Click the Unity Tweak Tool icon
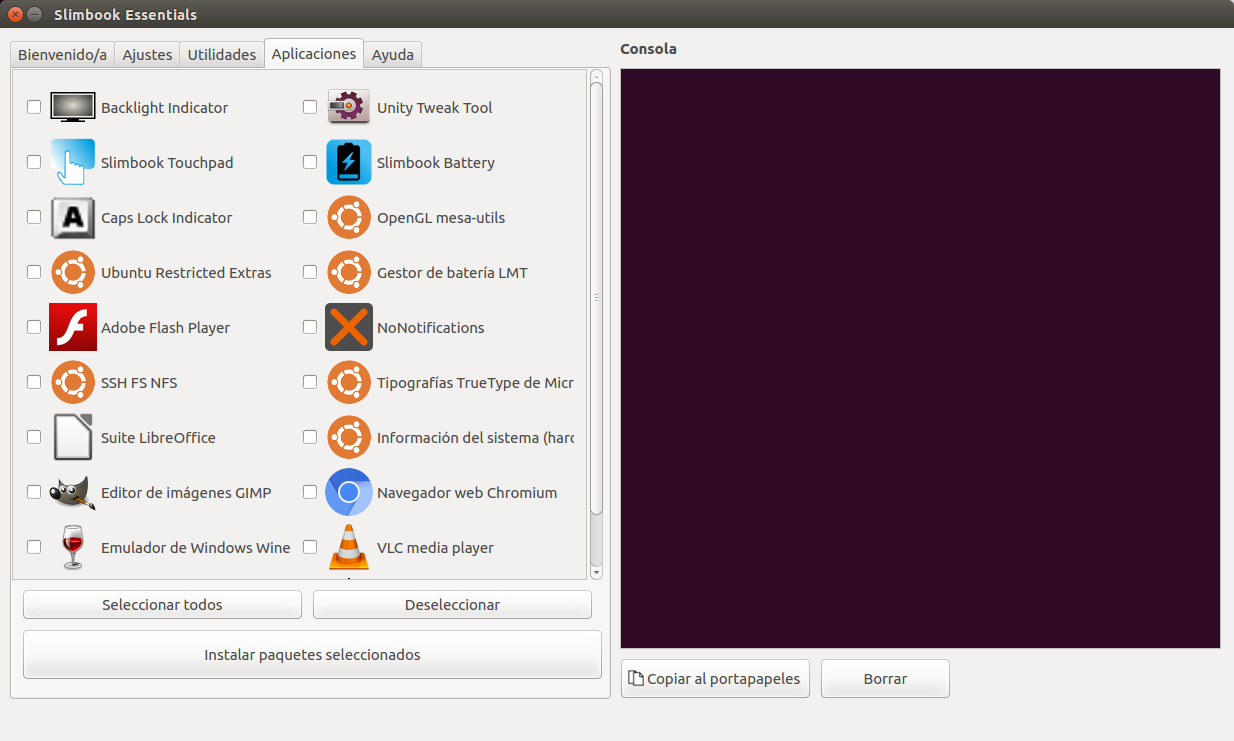Viewport: 1234px width, 741px height. pos(349,107)
